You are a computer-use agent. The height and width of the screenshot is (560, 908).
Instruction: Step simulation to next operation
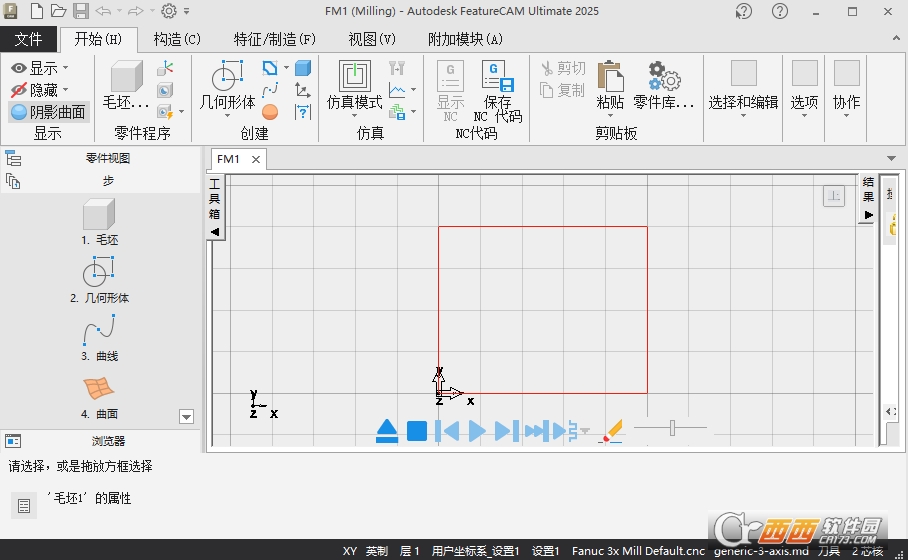[x=507, y=431]
